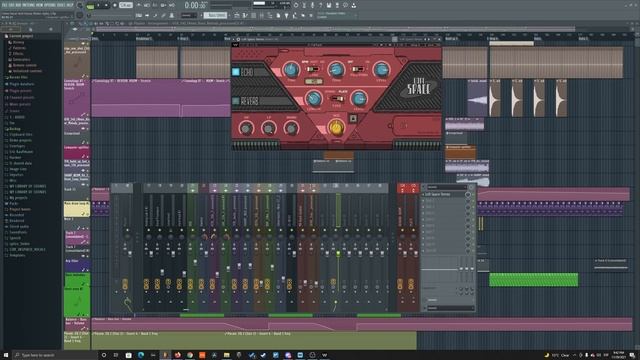640x360 pixels.
Task: Click the playlist horizontal scrollbar at the top
Action: (x=335, y=29)
